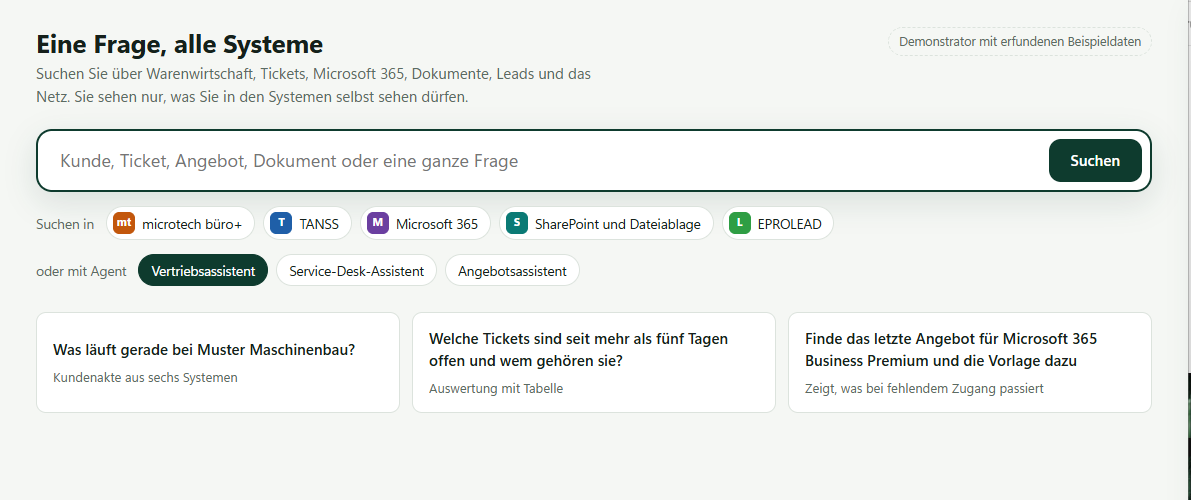The width and height of the screenshot is (1191, 500).
Task: Select the Vertriebsassistent agent
Action: coord(203,271)
